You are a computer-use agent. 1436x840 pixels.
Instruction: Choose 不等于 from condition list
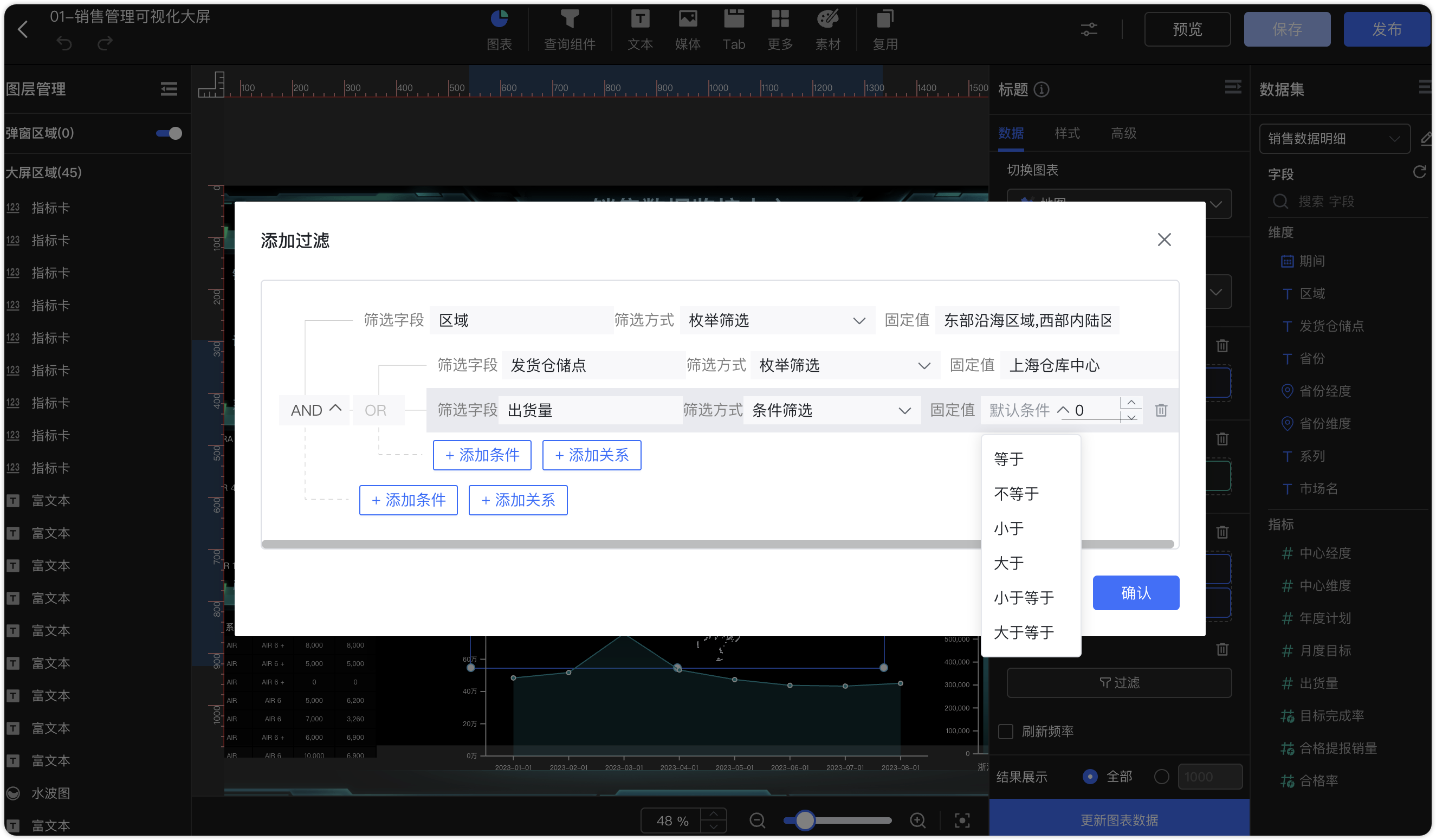(1030, 494)
